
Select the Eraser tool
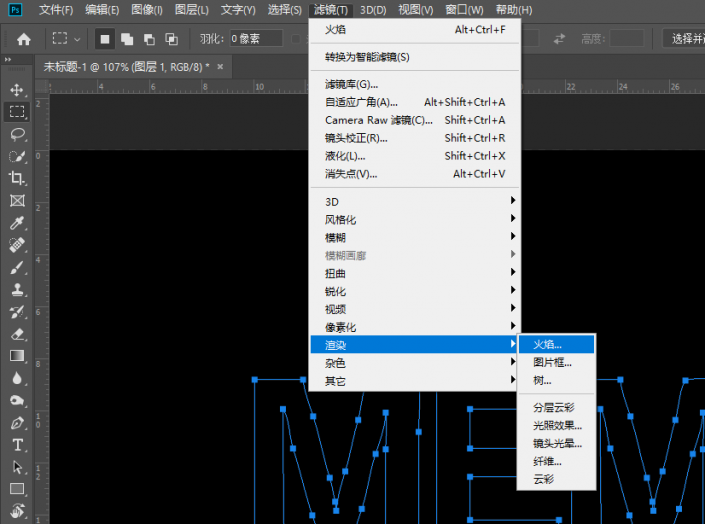(x=17, y=334)
